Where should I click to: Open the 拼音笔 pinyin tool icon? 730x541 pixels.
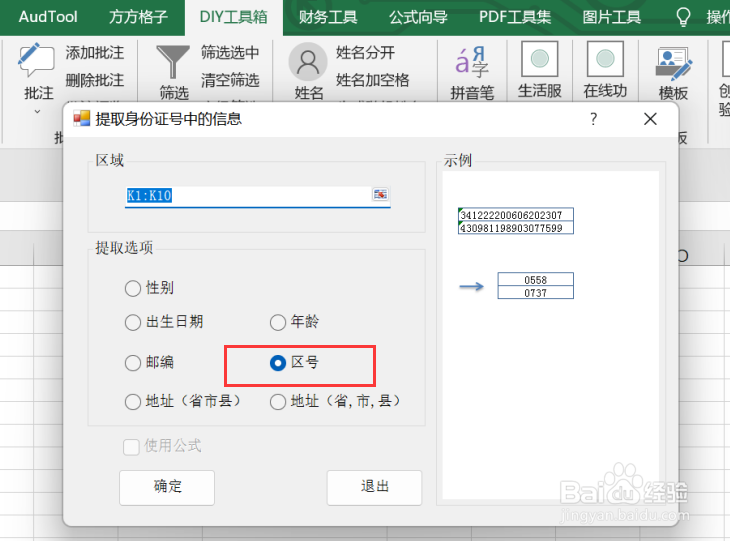(472, 61)
